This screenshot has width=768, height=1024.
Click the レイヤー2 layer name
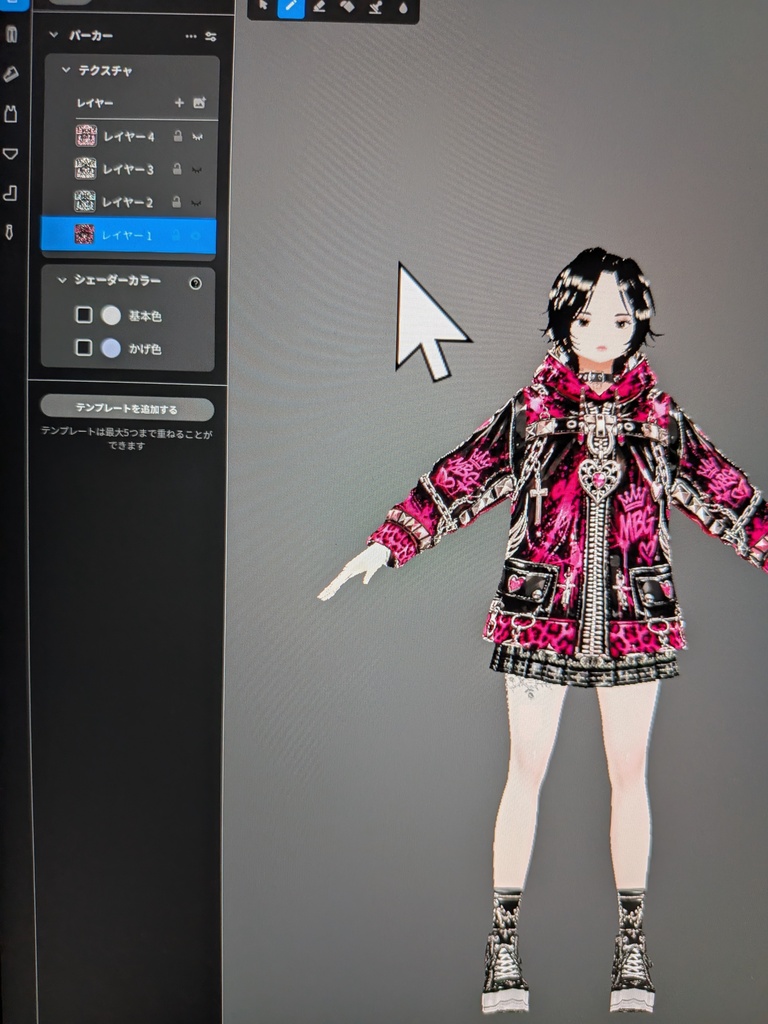click(127, 202)
